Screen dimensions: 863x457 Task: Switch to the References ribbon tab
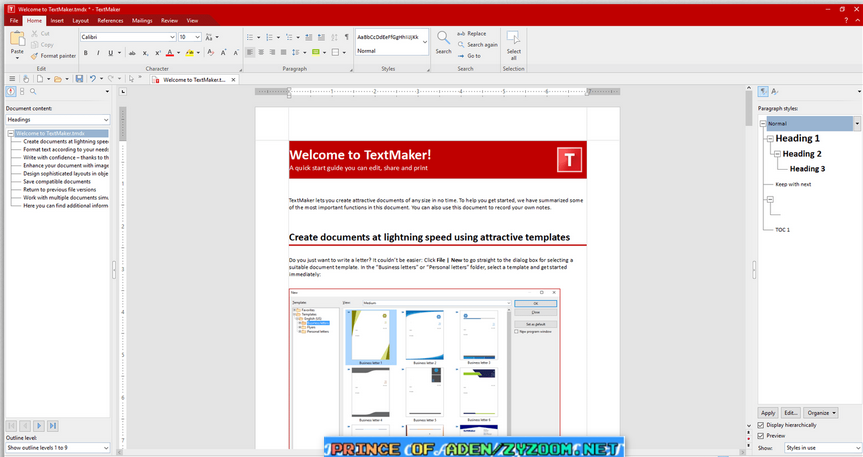click(110, 20)
